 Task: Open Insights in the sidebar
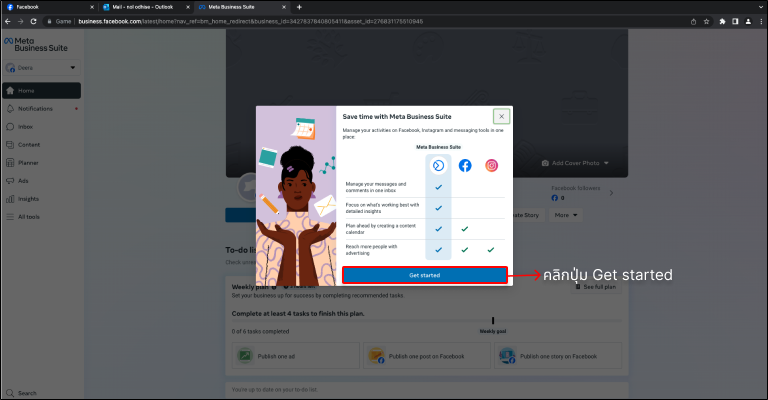pos(42,199)
